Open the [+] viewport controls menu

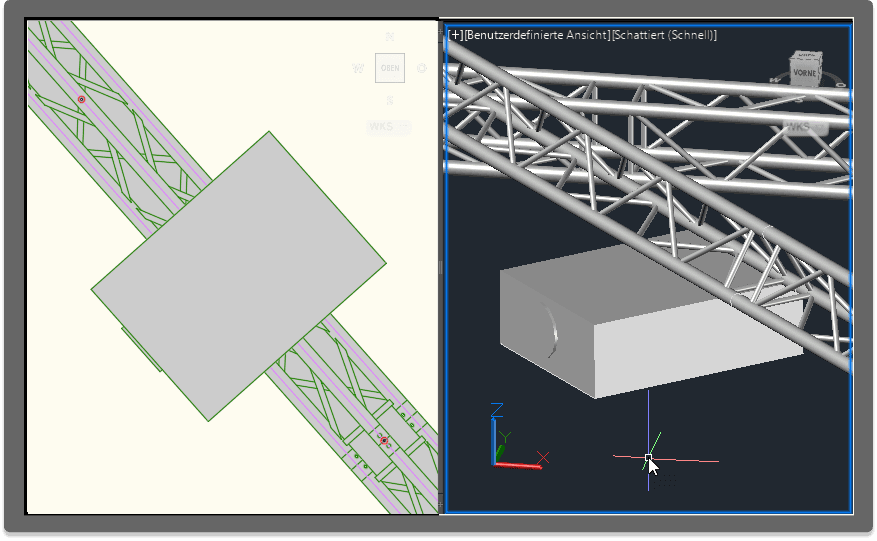(456, 35)
